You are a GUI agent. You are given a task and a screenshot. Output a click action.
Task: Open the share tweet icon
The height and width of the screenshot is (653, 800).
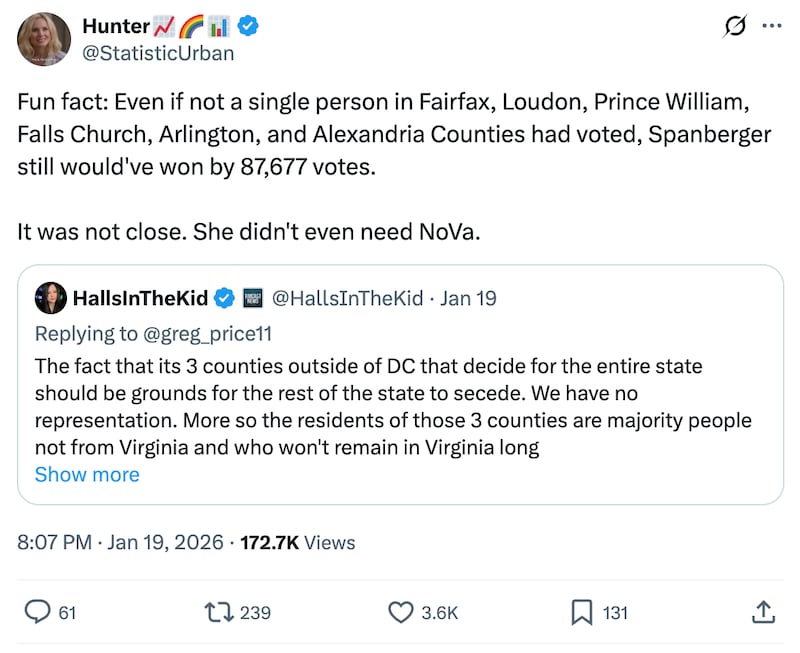pos(761,611)
